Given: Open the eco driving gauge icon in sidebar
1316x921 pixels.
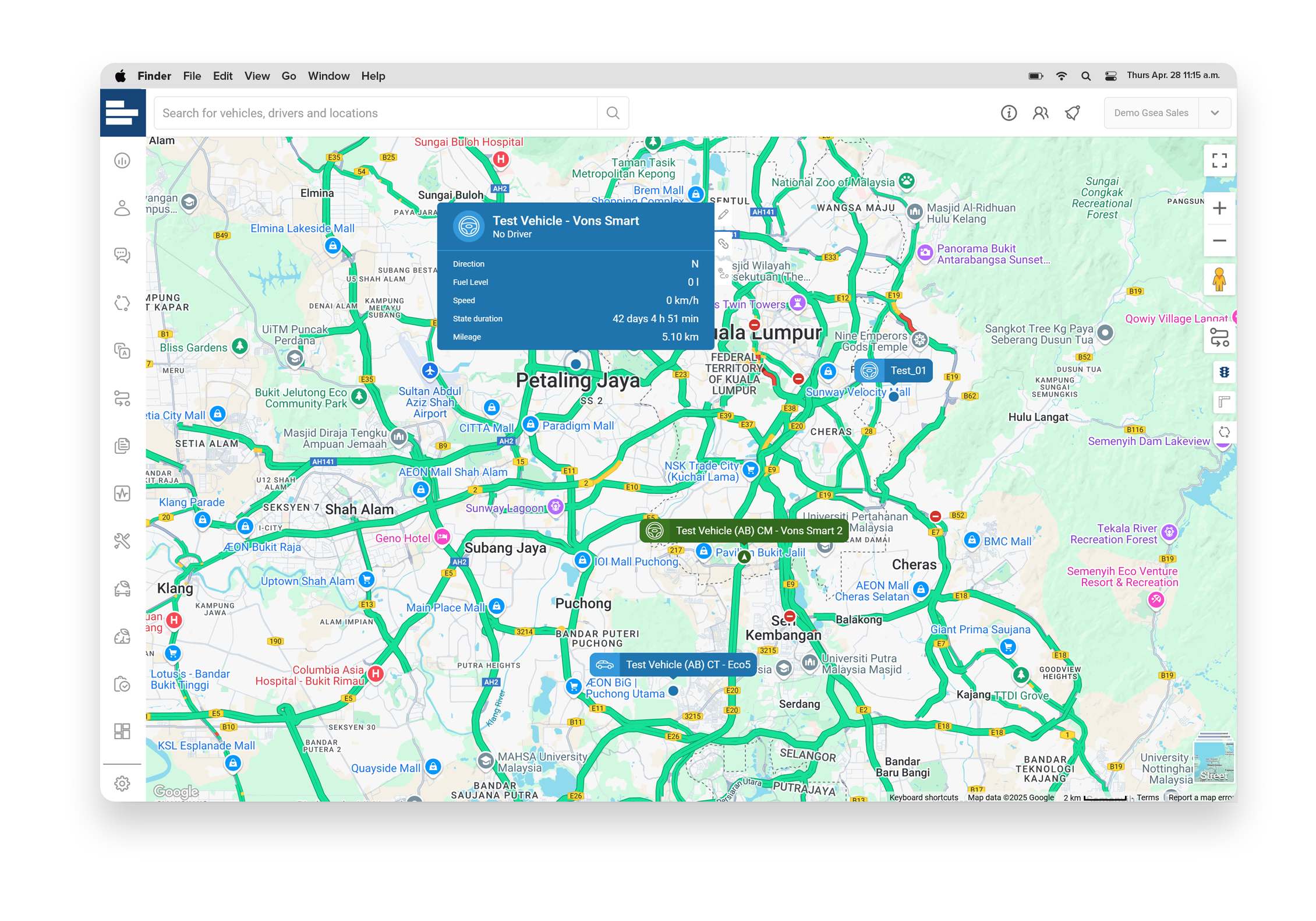Looking at the screenshot, I should coord(122,636).
